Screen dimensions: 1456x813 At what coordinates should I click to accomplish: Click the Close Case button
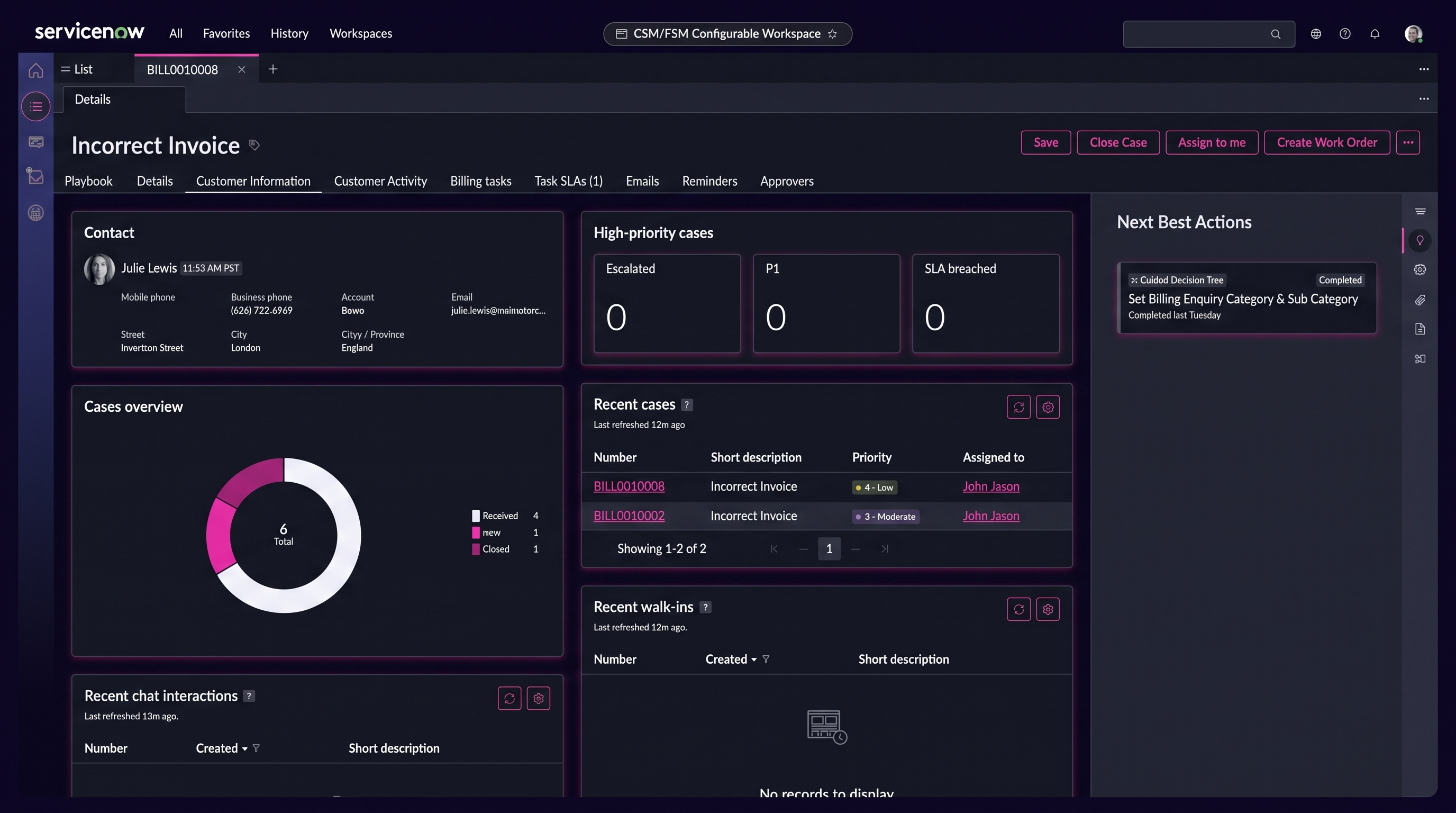(1118, 142)
